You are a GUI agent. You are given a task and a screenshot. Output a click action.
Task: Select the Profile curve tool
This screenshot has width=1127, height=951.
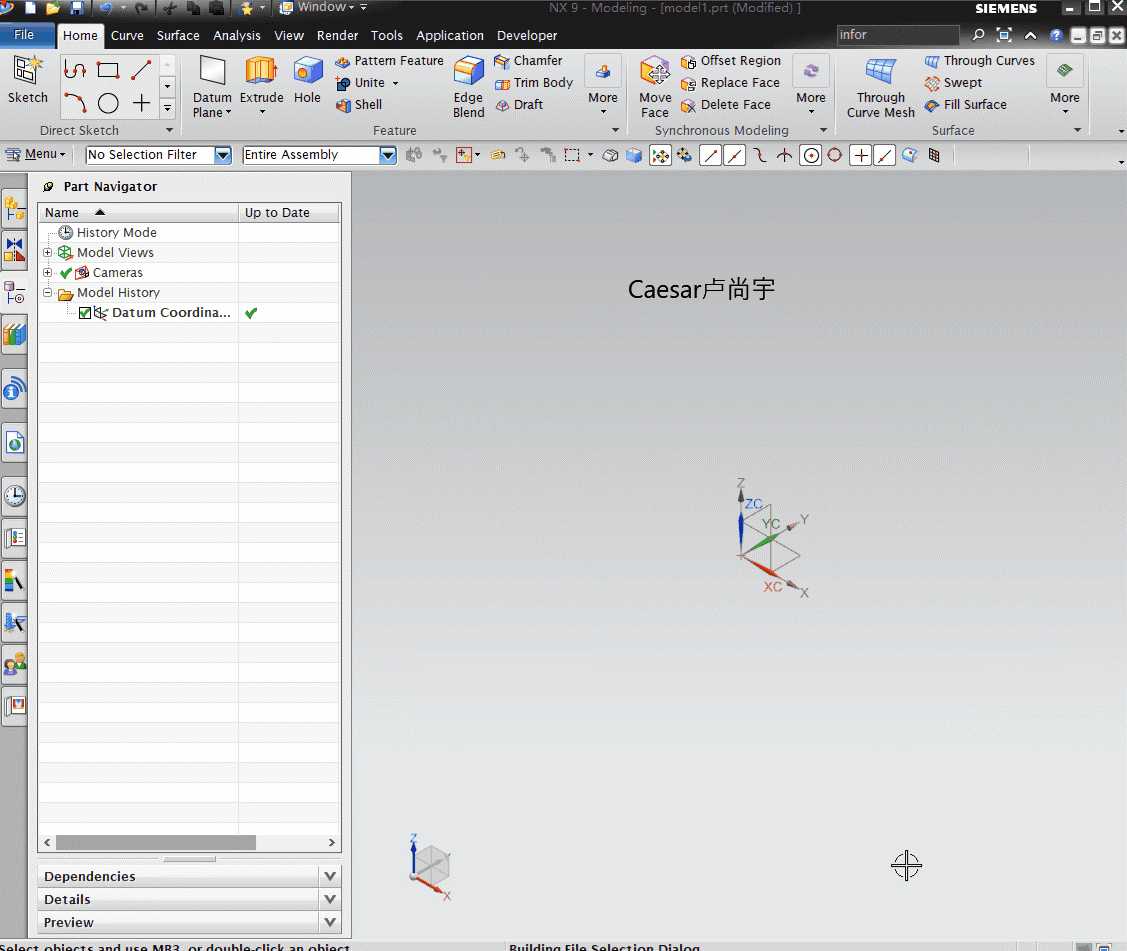coord(75,70)
